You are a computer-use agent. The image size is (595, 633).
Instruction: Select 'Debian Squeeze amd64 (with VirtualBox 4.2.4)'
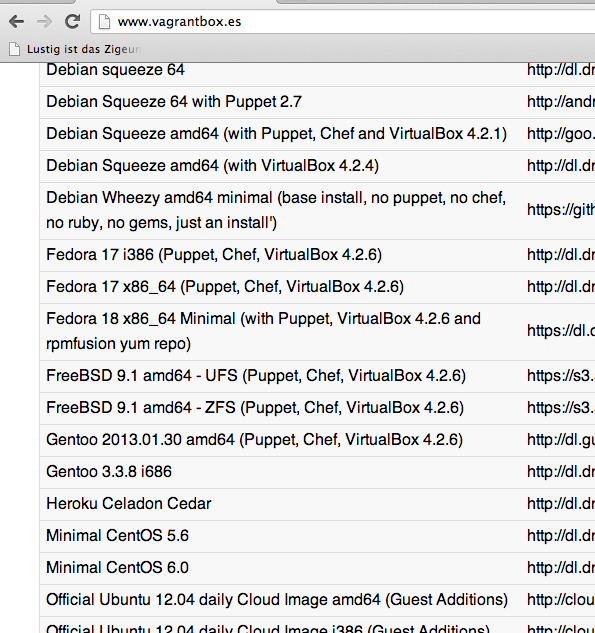coord(212,166)
